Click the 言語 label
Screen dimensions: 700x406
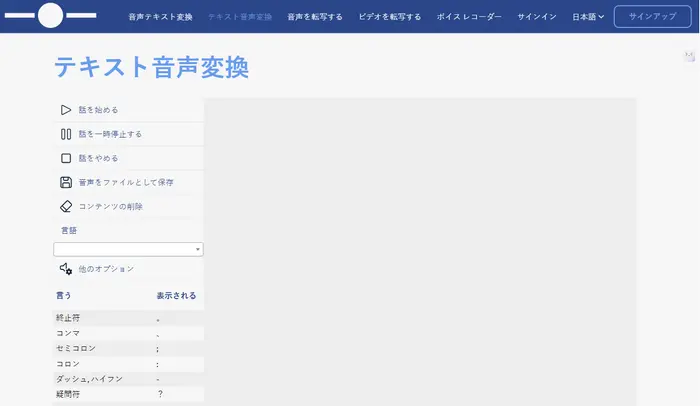69,230
